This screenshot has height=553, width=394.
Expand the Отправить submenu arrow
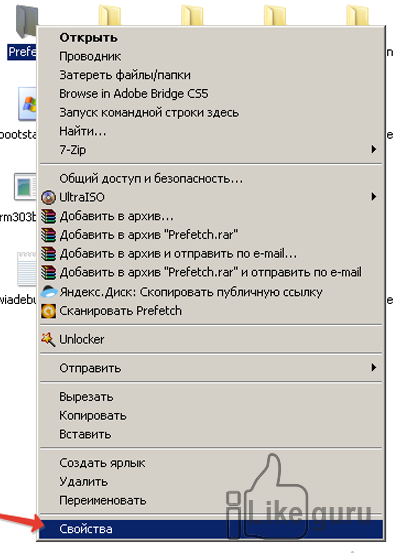[x=374, y=367]
